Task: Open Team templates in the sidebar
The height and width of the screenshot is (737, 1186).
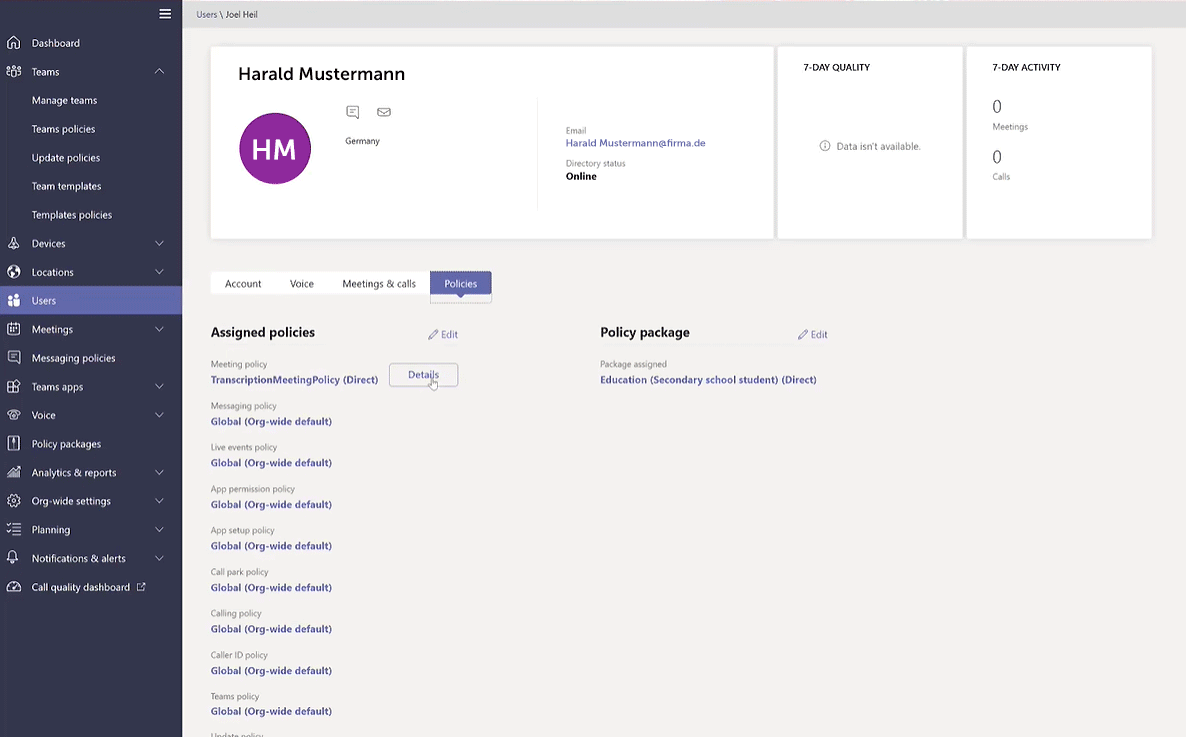Action: [x=67, y=186]
